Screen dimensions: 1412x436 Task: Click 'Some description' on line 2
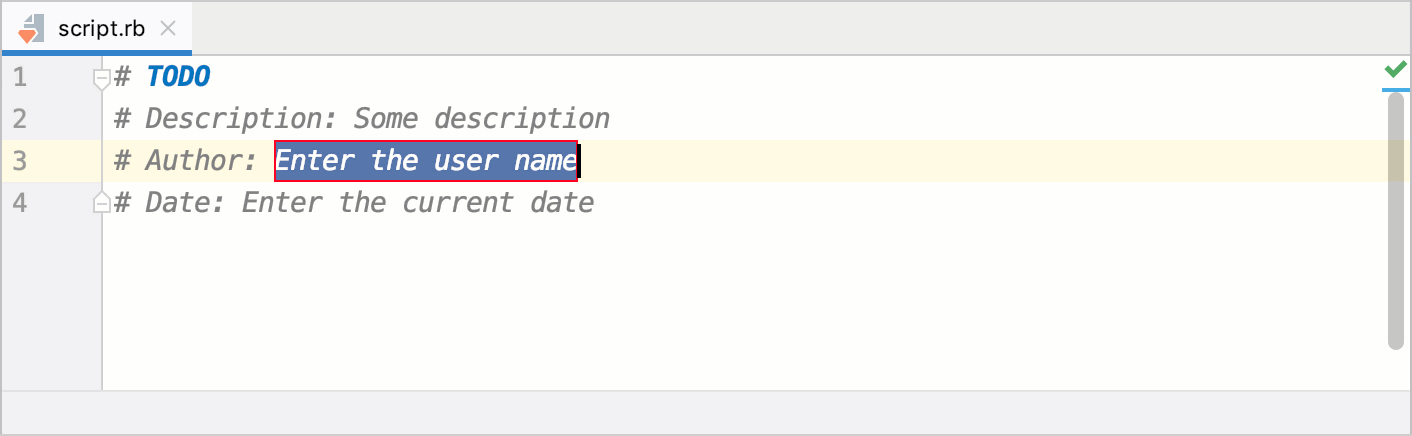pos(481,119)
